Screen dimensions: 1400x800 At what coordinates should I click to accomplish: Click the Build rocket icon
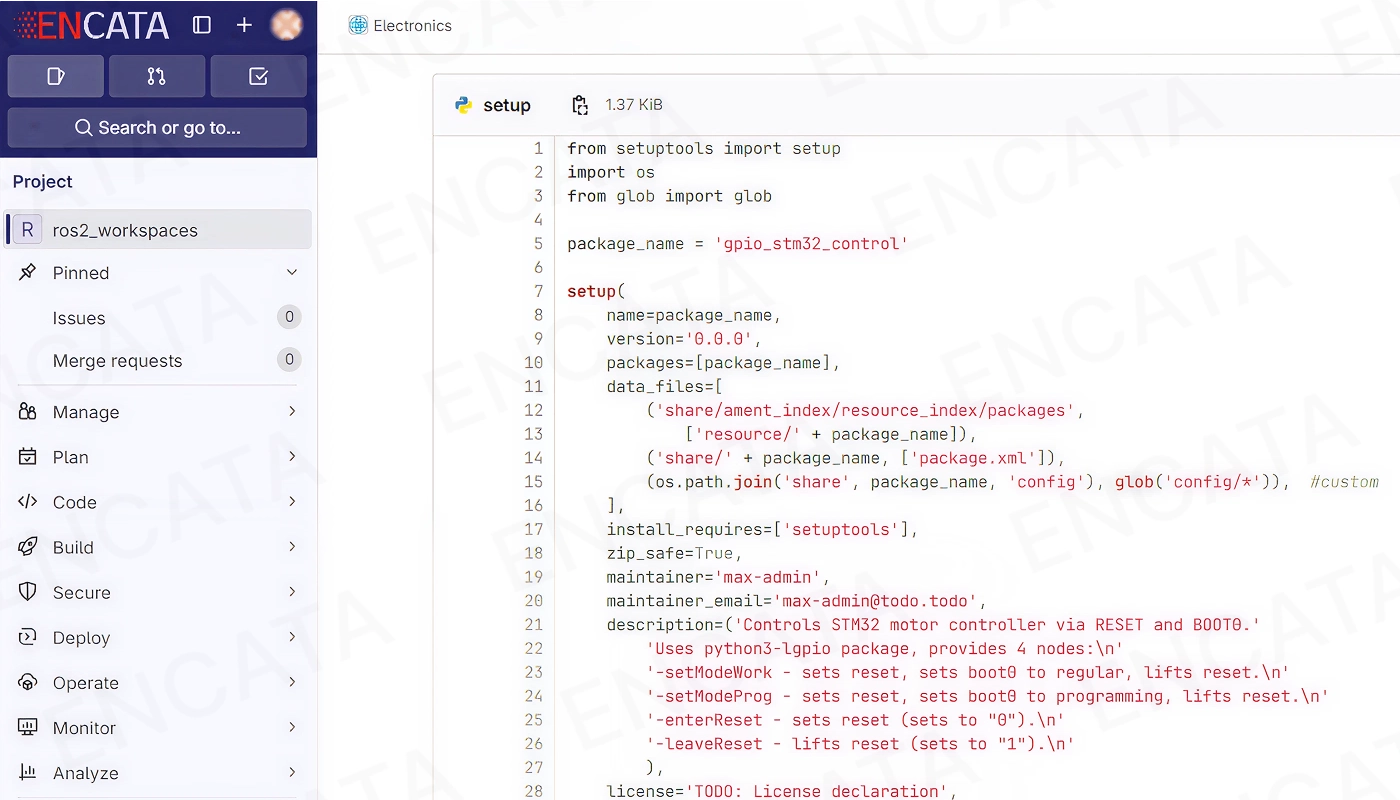click(x=28, y=547)
